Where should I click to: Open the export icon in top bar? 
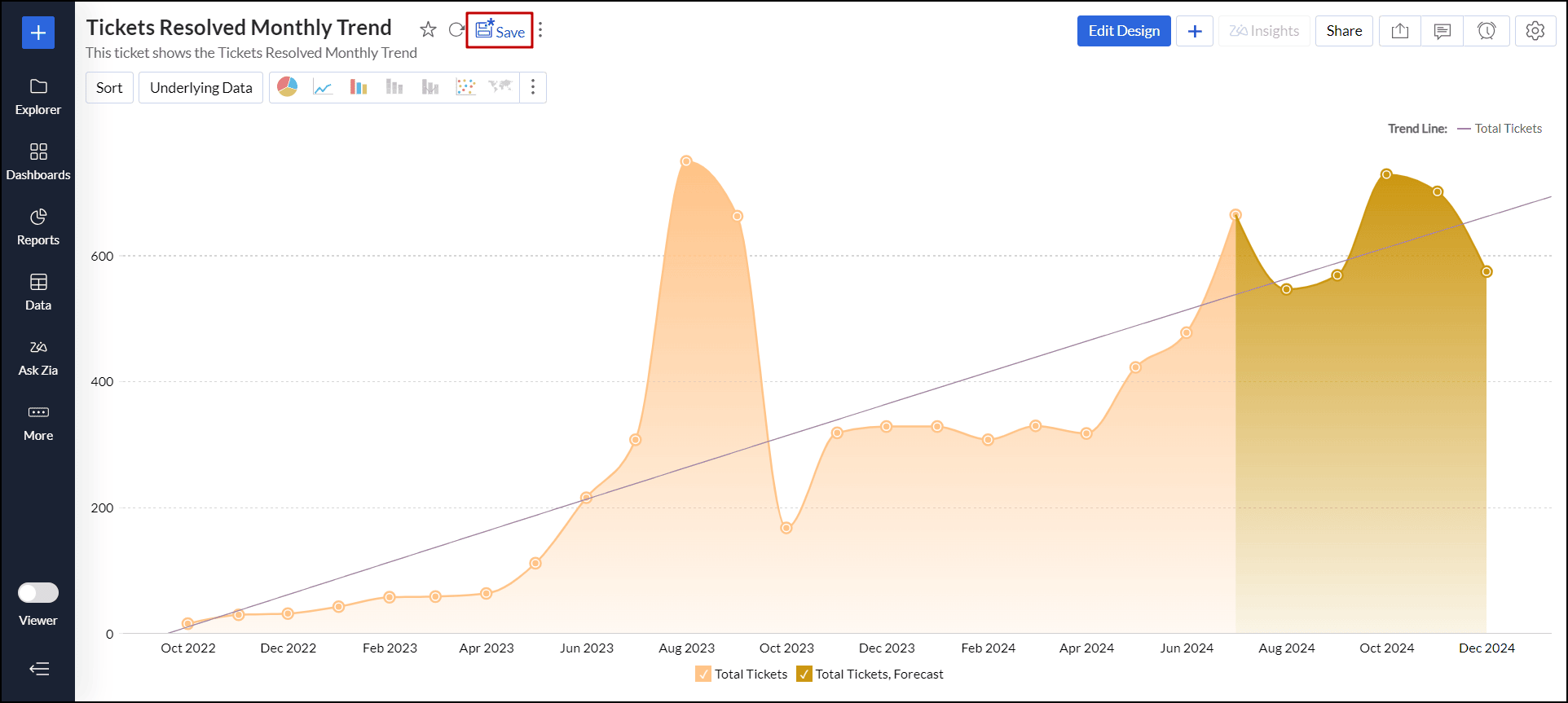pos(1399,31)
